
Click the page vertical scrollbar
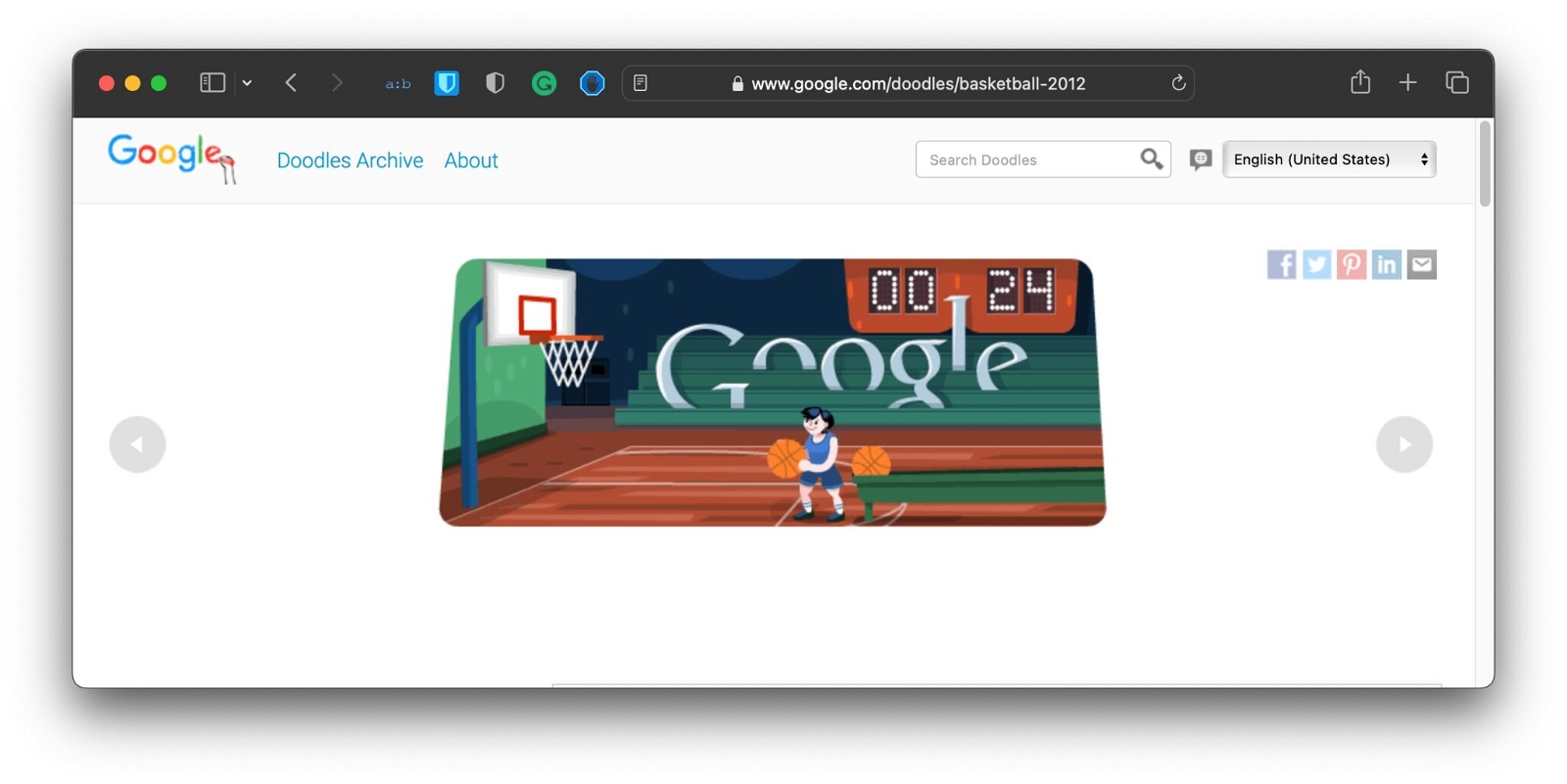click(x=1485, y=163)
